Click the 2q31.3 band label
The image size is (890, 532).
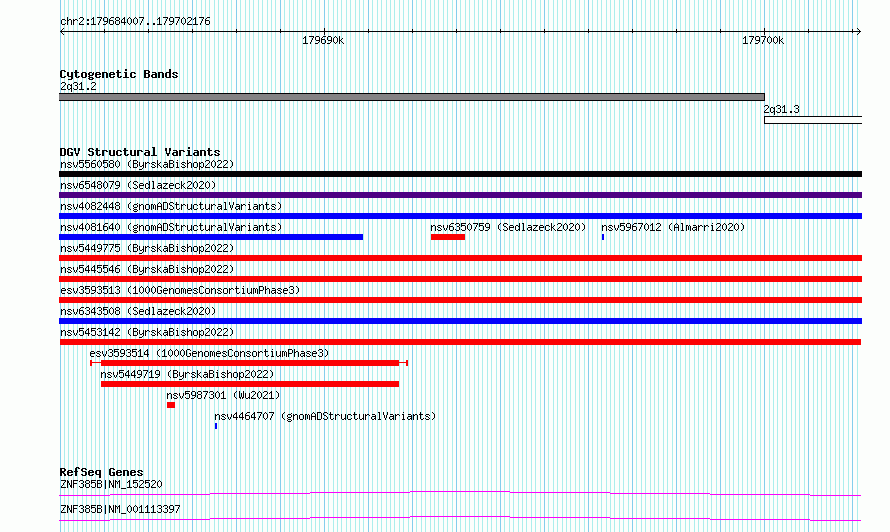[782, 109]
